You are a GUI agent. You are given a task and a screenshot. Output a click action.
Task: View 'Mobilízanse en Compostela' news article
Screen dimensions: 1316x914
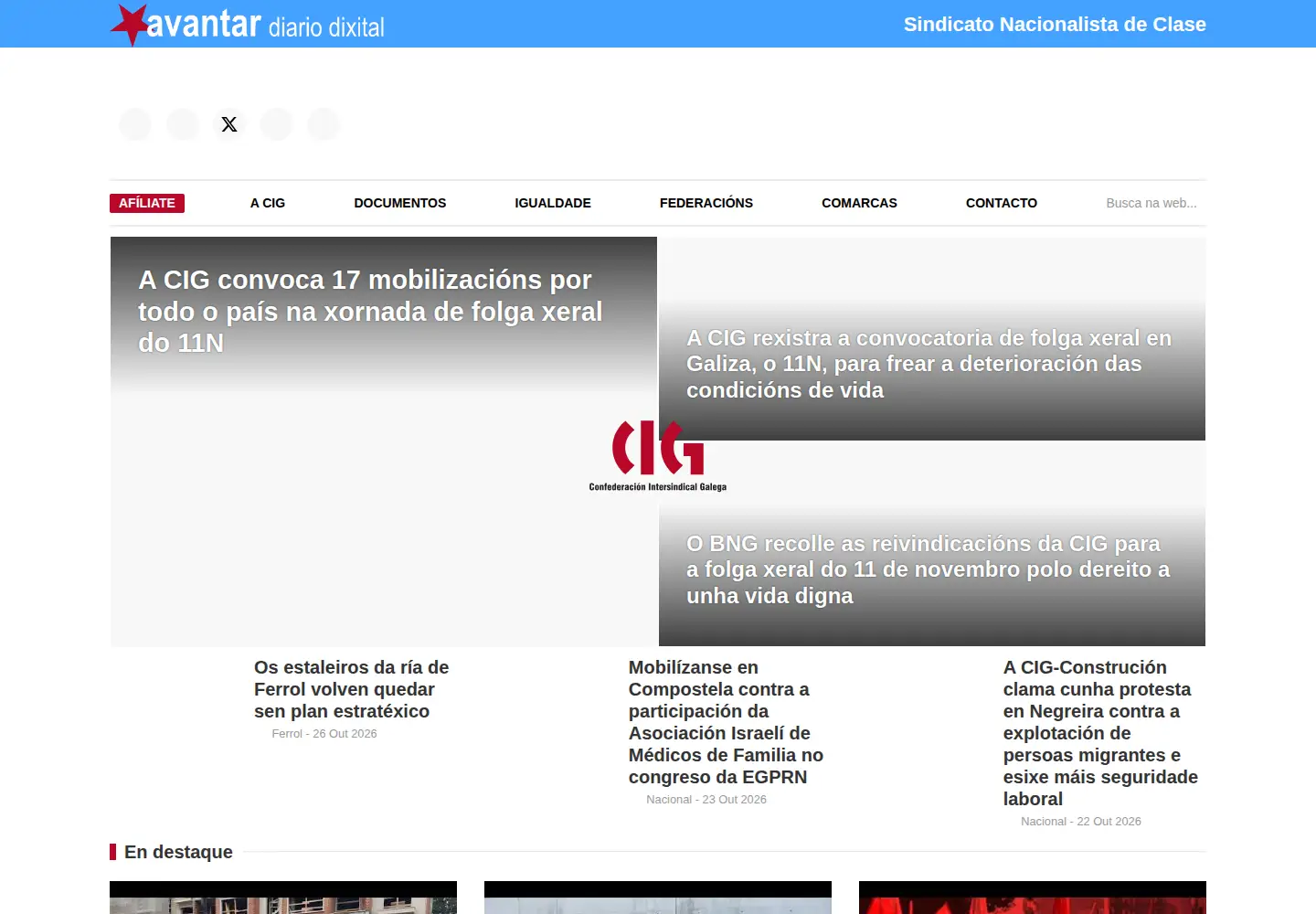727,722
